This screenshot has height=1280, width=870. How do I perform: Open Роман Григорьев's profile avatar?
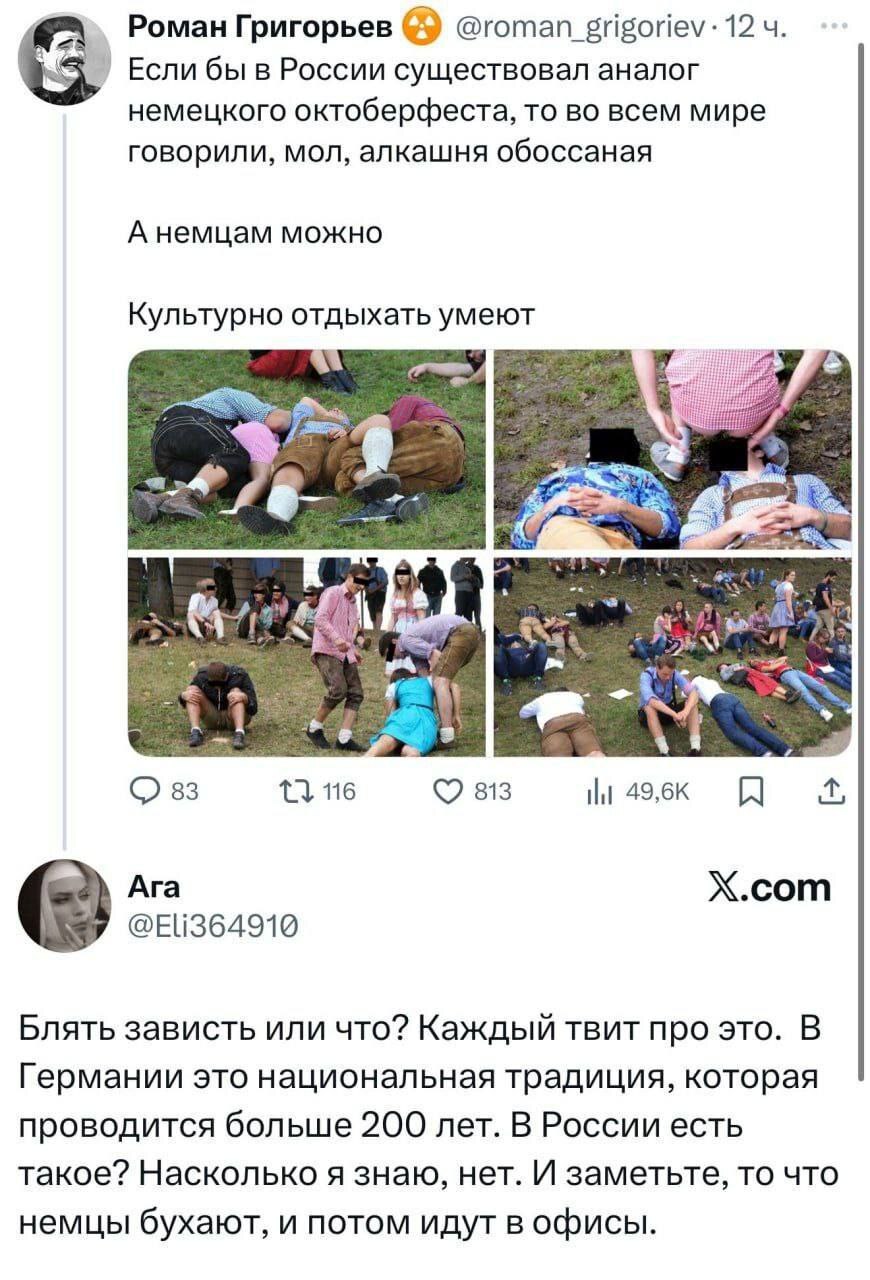point(65,59)
